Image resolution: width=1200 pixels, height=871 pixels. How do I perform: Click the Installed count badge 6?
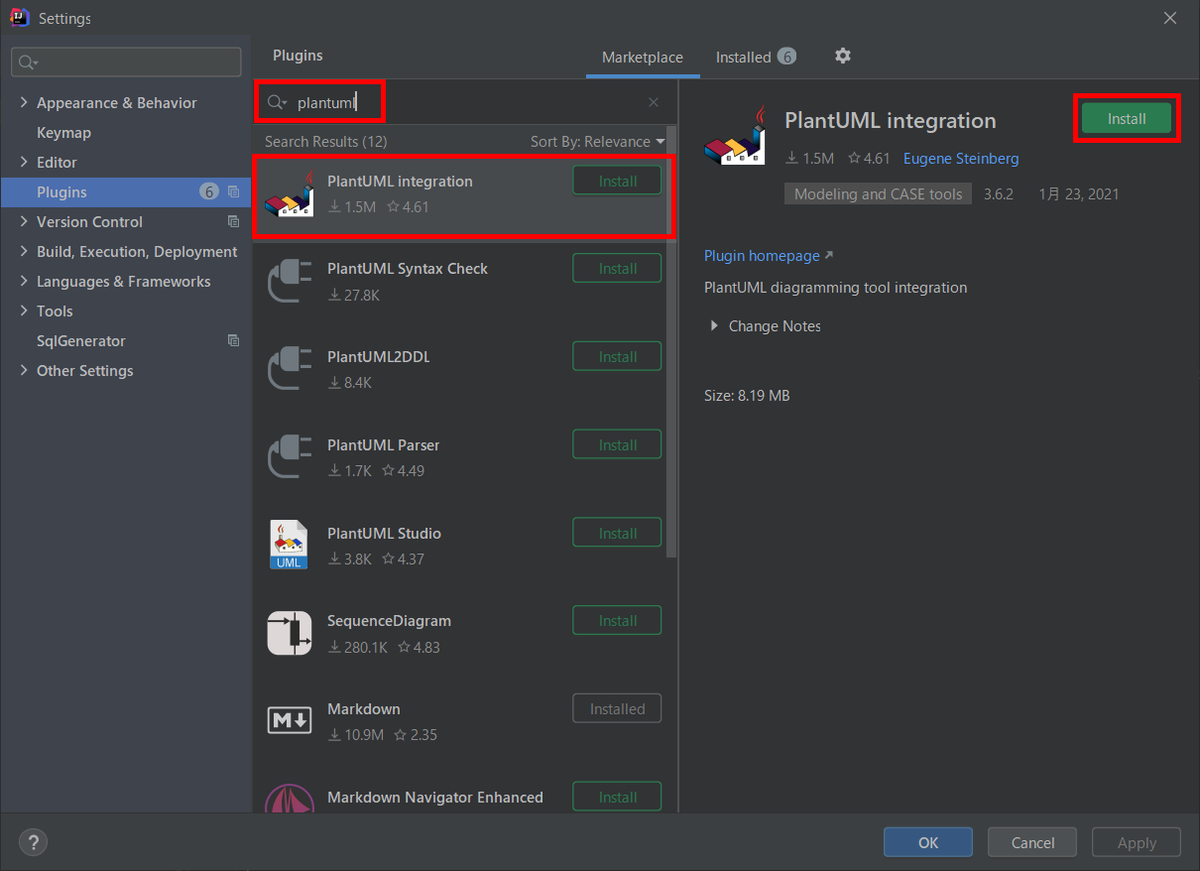pyautogui.click(x=787, y=57)
